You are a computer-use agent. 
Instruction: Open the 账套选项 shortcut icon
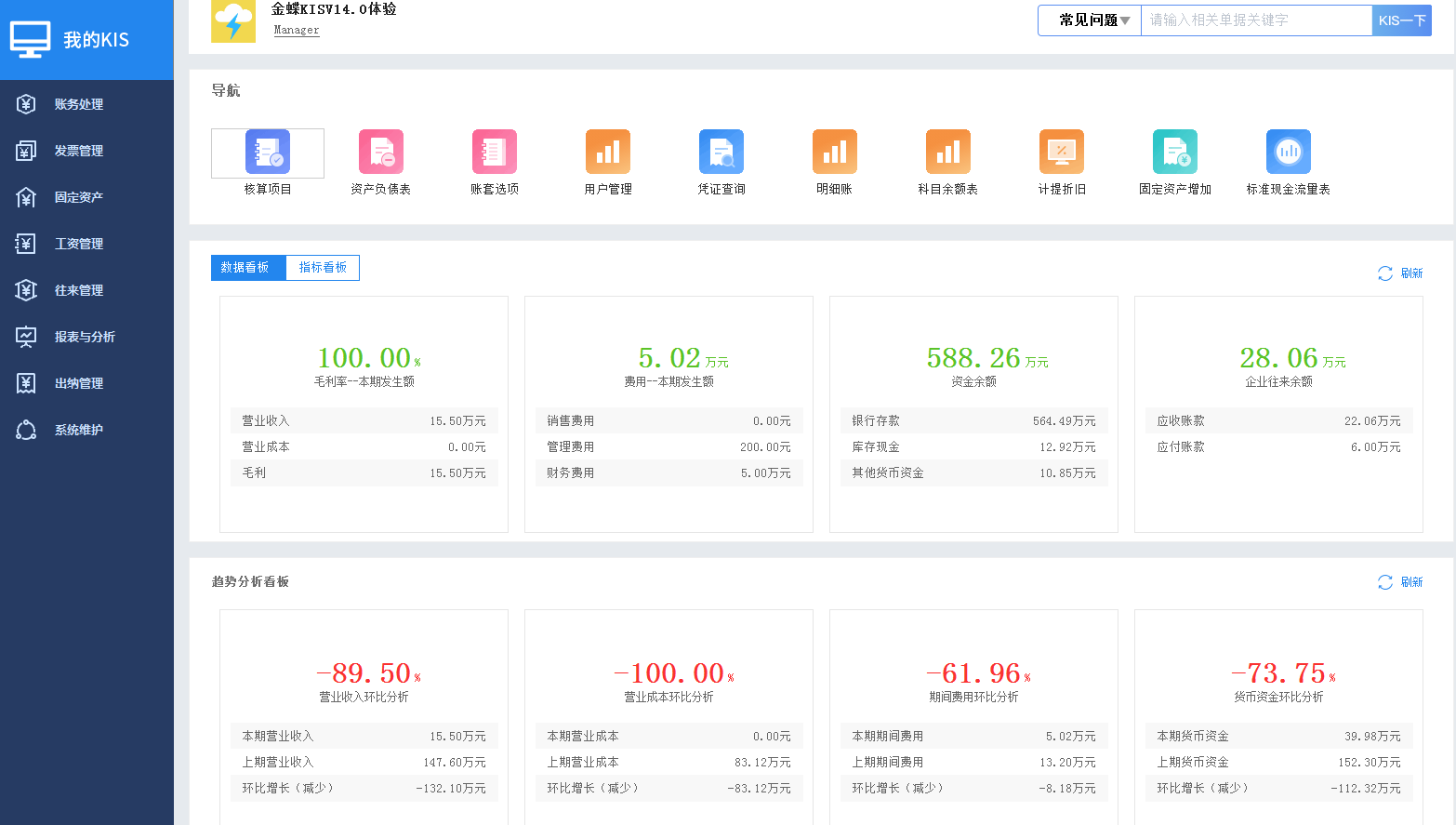pos(495,152)
